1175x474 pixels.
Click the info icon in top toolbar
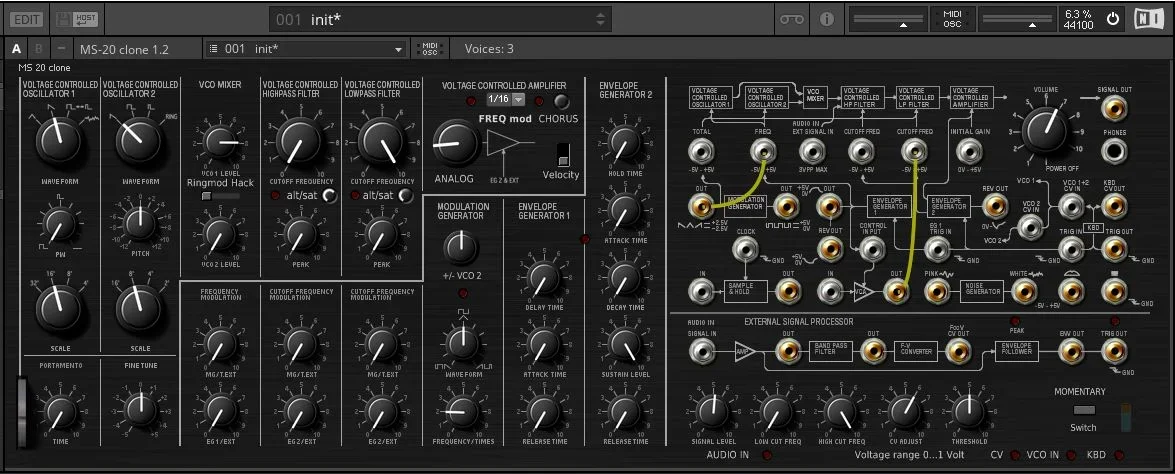827,19
